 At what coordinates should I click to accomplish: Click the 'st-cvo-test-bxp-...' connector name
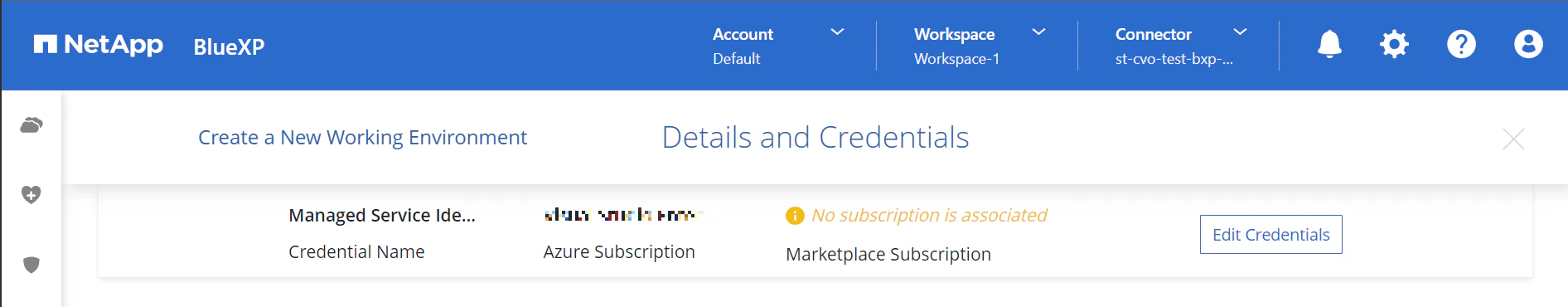[x=1174, y=59]
